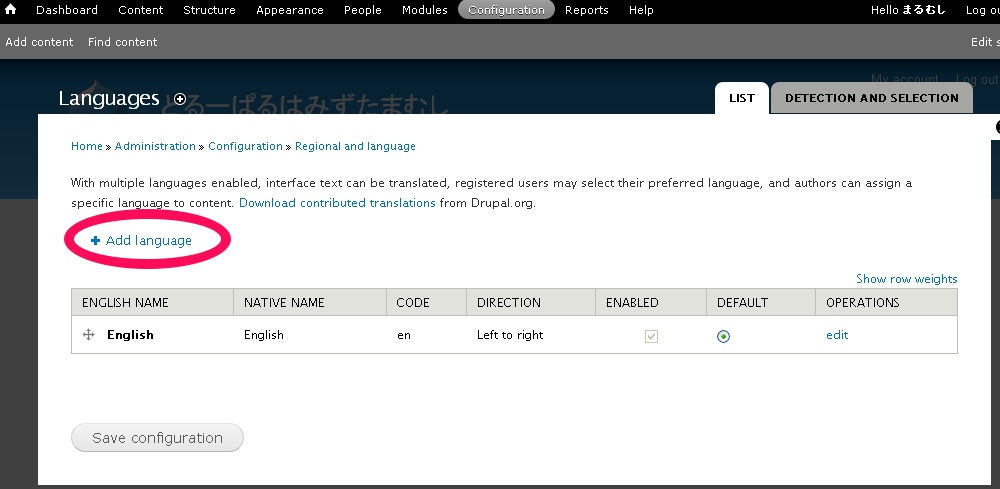Click the Add content shortcut
Screen dimensions: 1000x489
coord(39,42)
